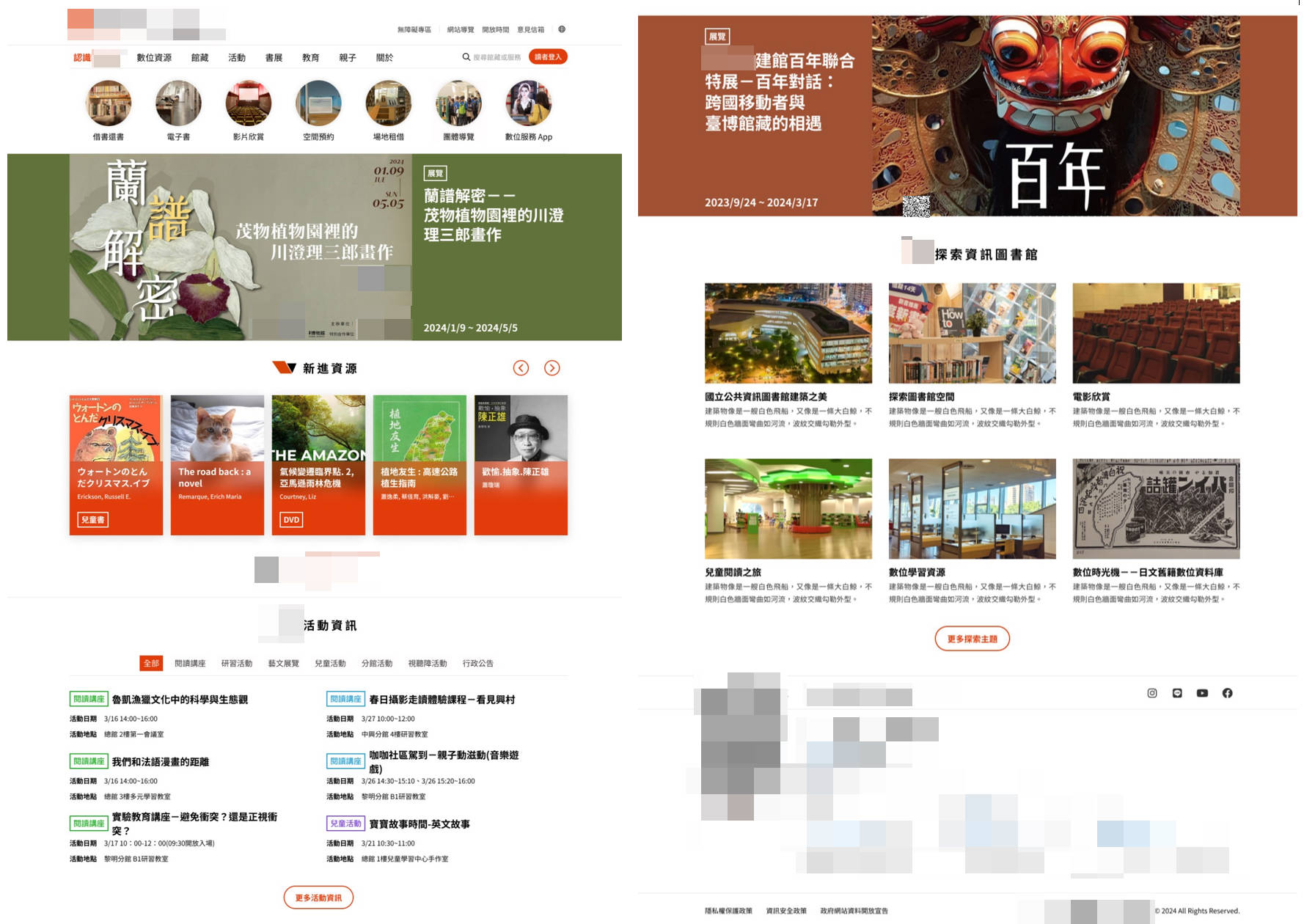Select the 藝文展覽 filter tab

click(x=283, y=663)
